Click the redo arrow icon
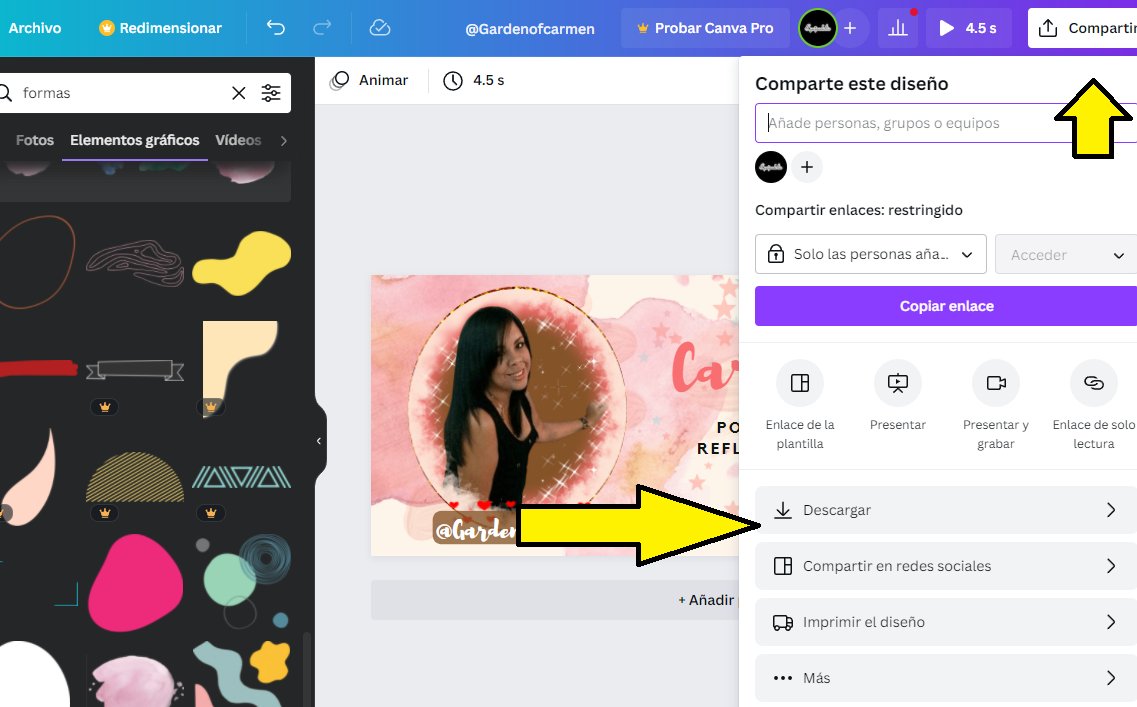 tap(322, 28)
